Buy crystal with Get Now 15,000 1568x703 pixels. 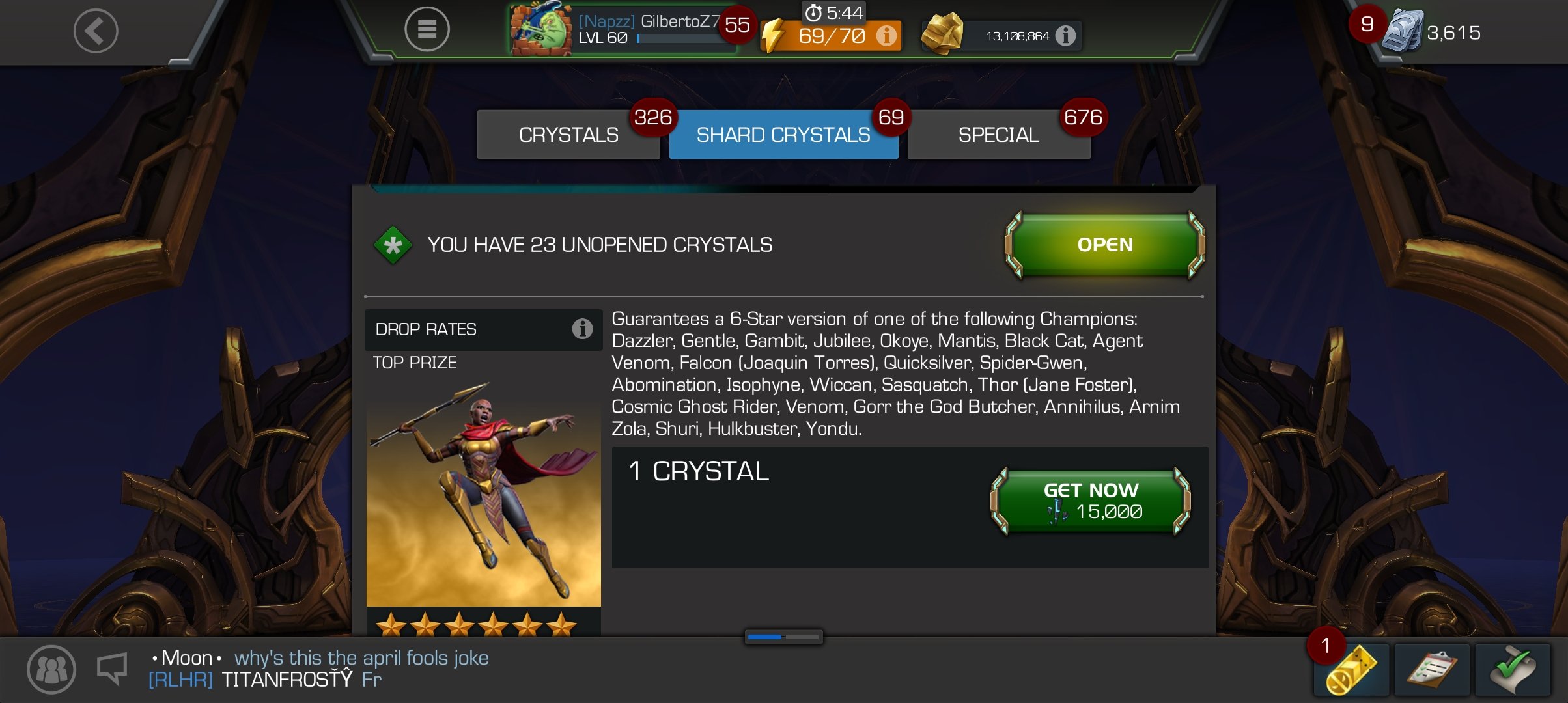(1091, 501)
